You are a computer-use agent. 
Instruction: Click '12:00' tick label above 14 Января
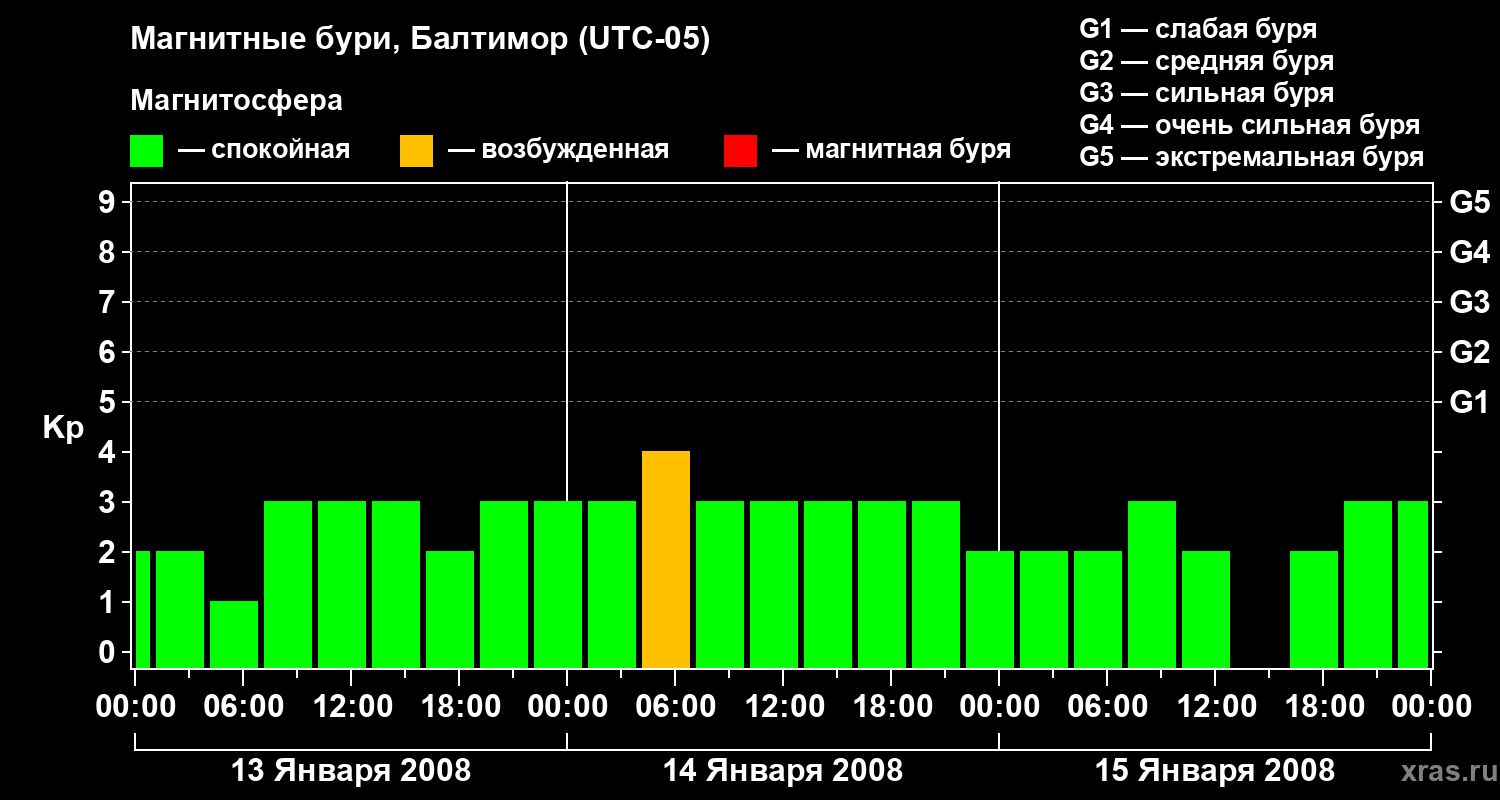783,707
